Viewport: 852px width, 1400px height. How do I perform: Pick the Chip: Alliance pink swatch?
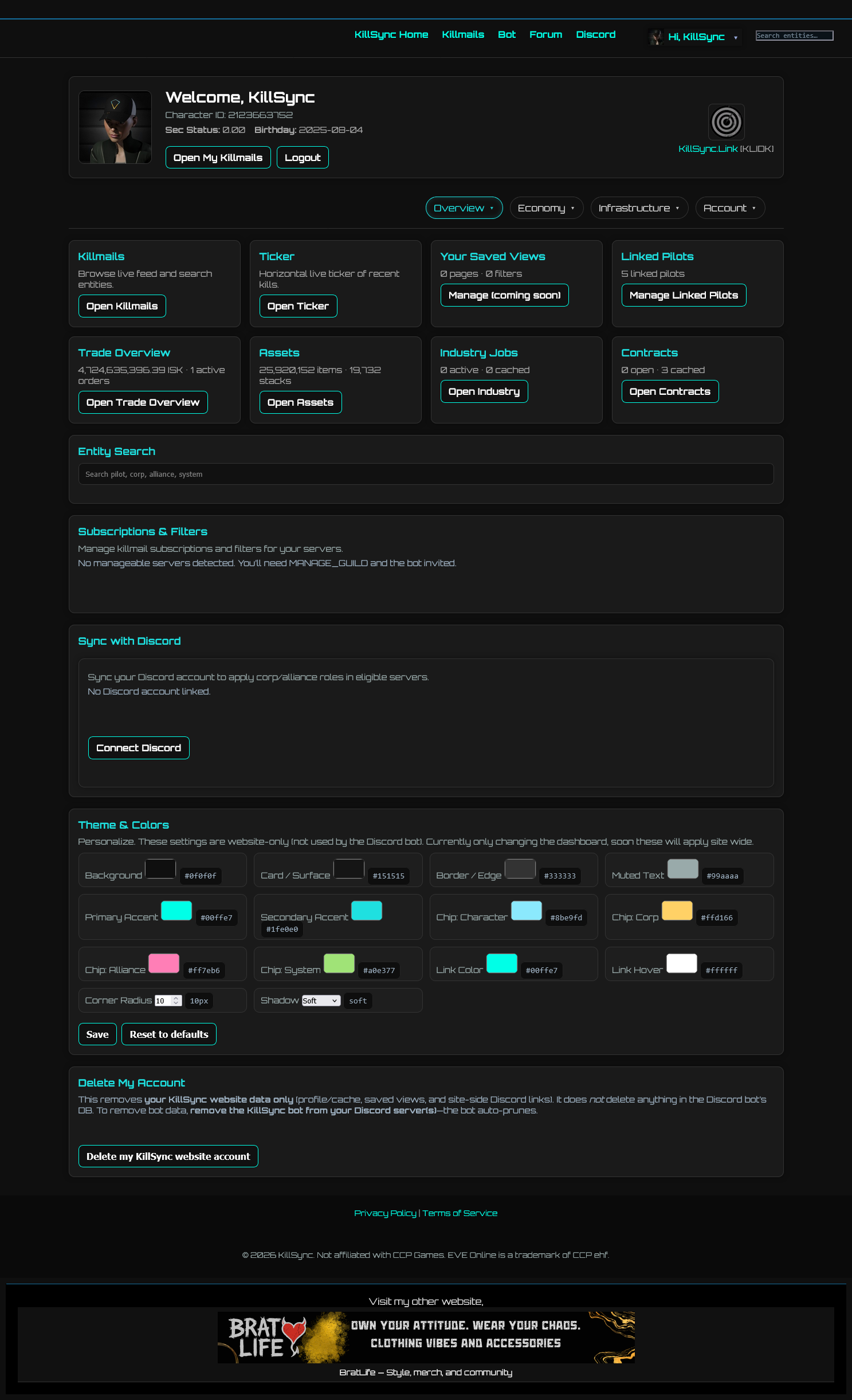(164, 963)
